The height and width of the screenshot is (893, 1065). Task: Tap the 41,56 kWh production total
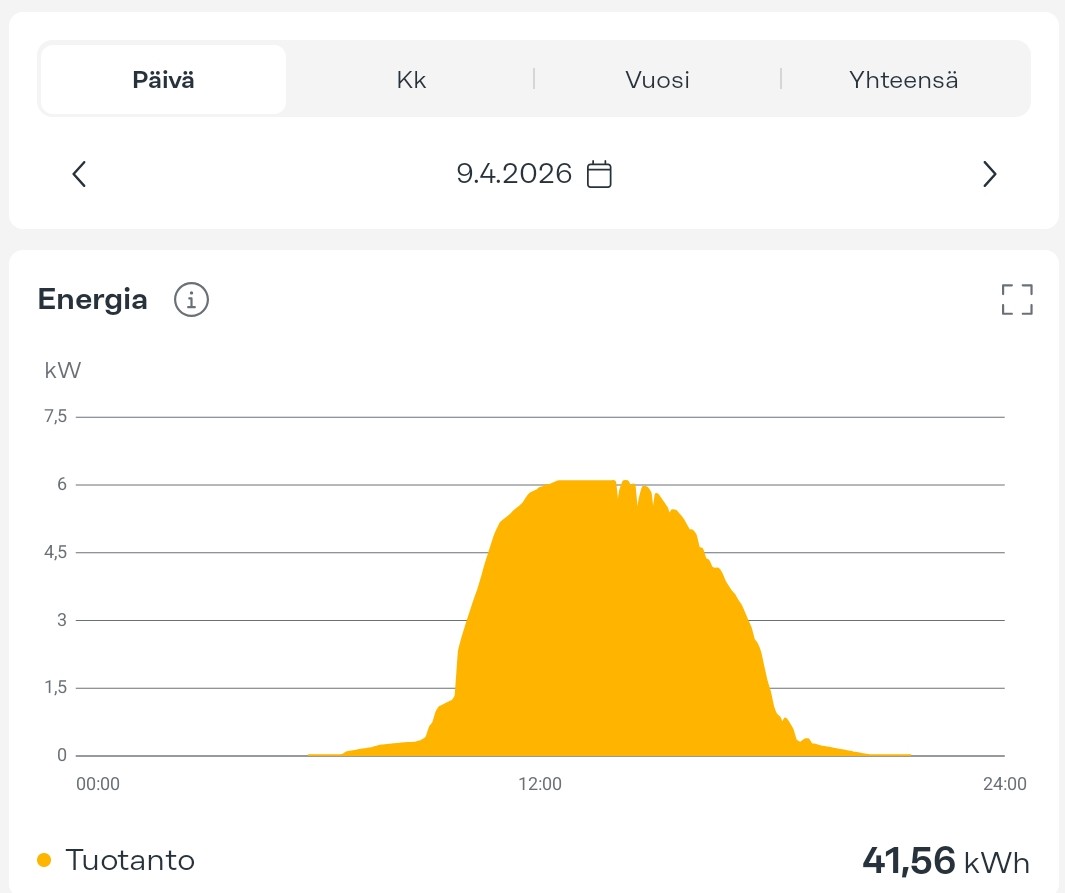pos(945,860)
